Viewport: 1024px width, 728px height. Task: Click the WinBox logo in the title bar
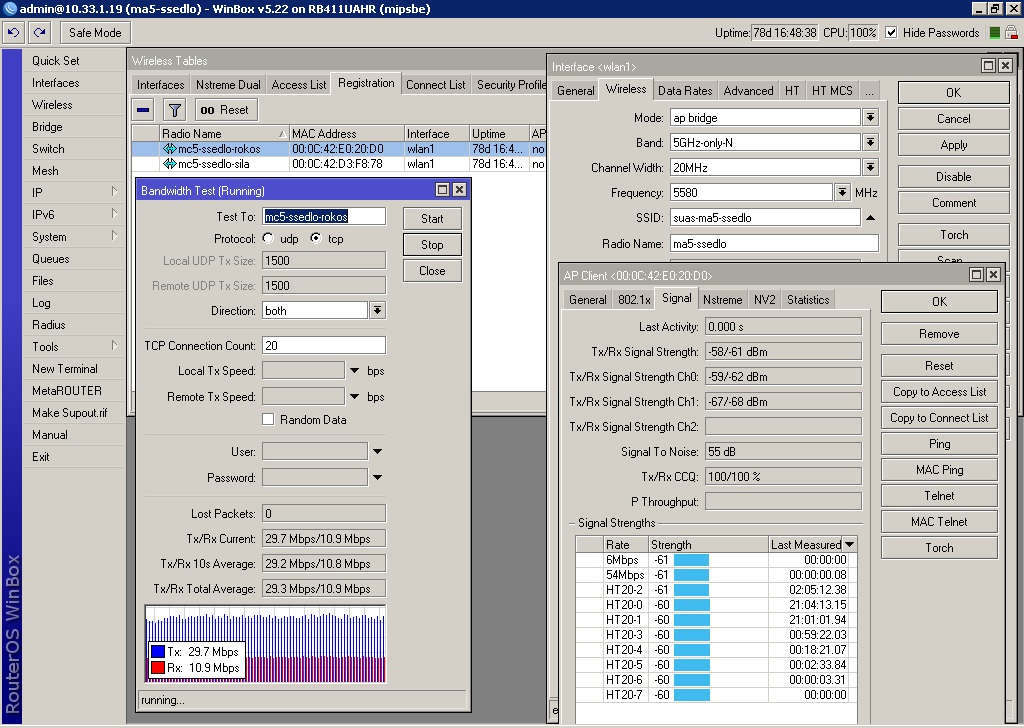pyautogui.click(x=10, y=8)
